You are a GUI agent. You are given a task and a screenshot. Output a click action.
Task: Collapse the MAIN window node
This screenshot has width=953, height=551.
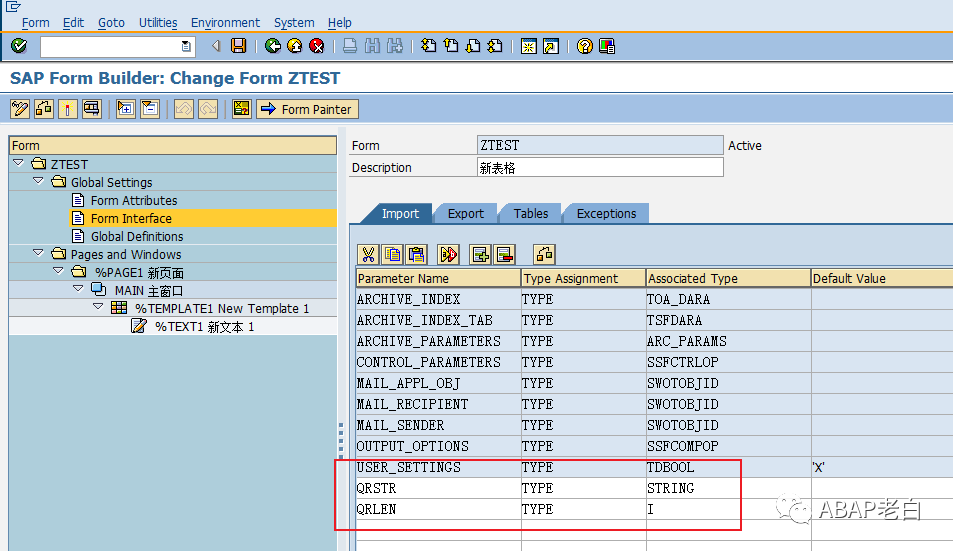click(x=78, y=289)
